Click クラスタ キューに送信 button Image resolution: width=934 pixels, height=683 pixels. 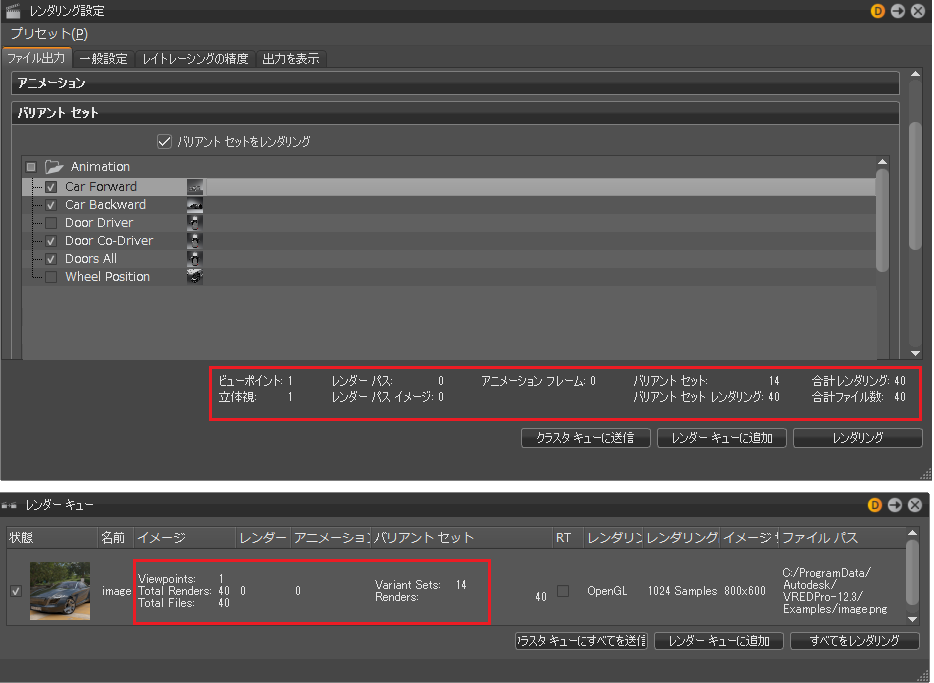point(586,438)
